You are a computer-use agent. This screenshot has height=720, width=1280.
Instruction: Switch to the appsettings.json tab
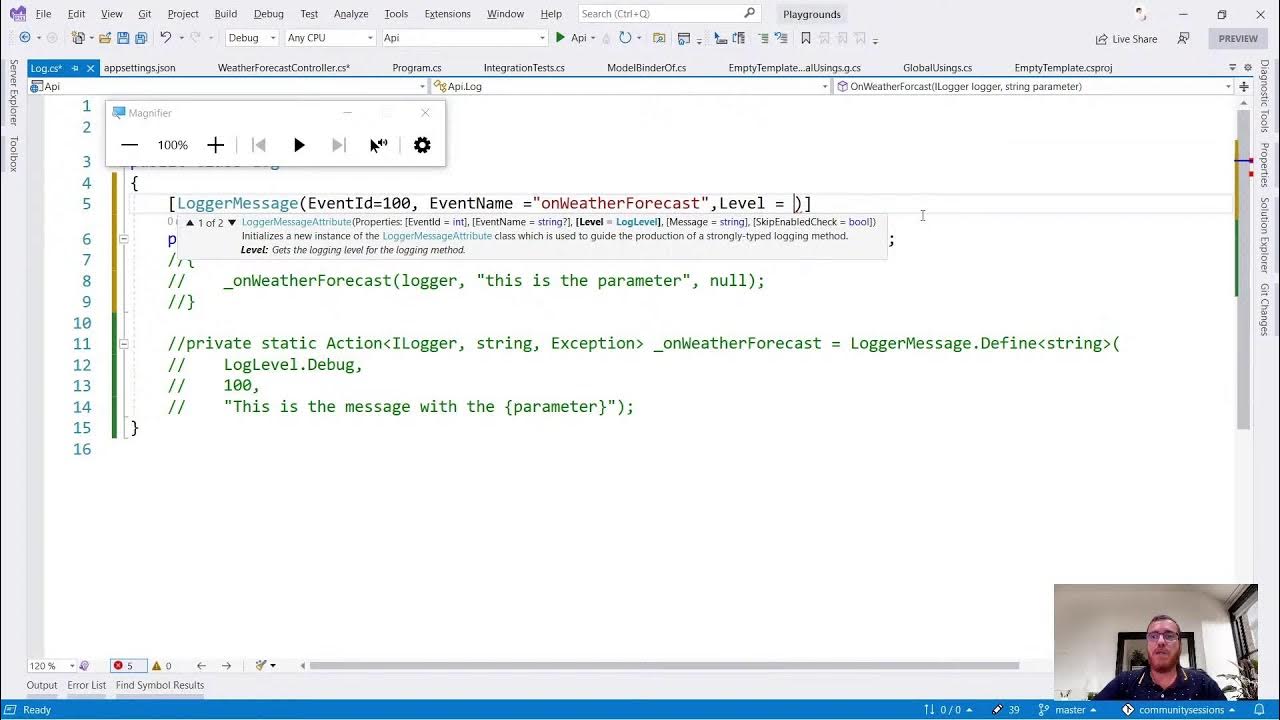coord(140,68)
